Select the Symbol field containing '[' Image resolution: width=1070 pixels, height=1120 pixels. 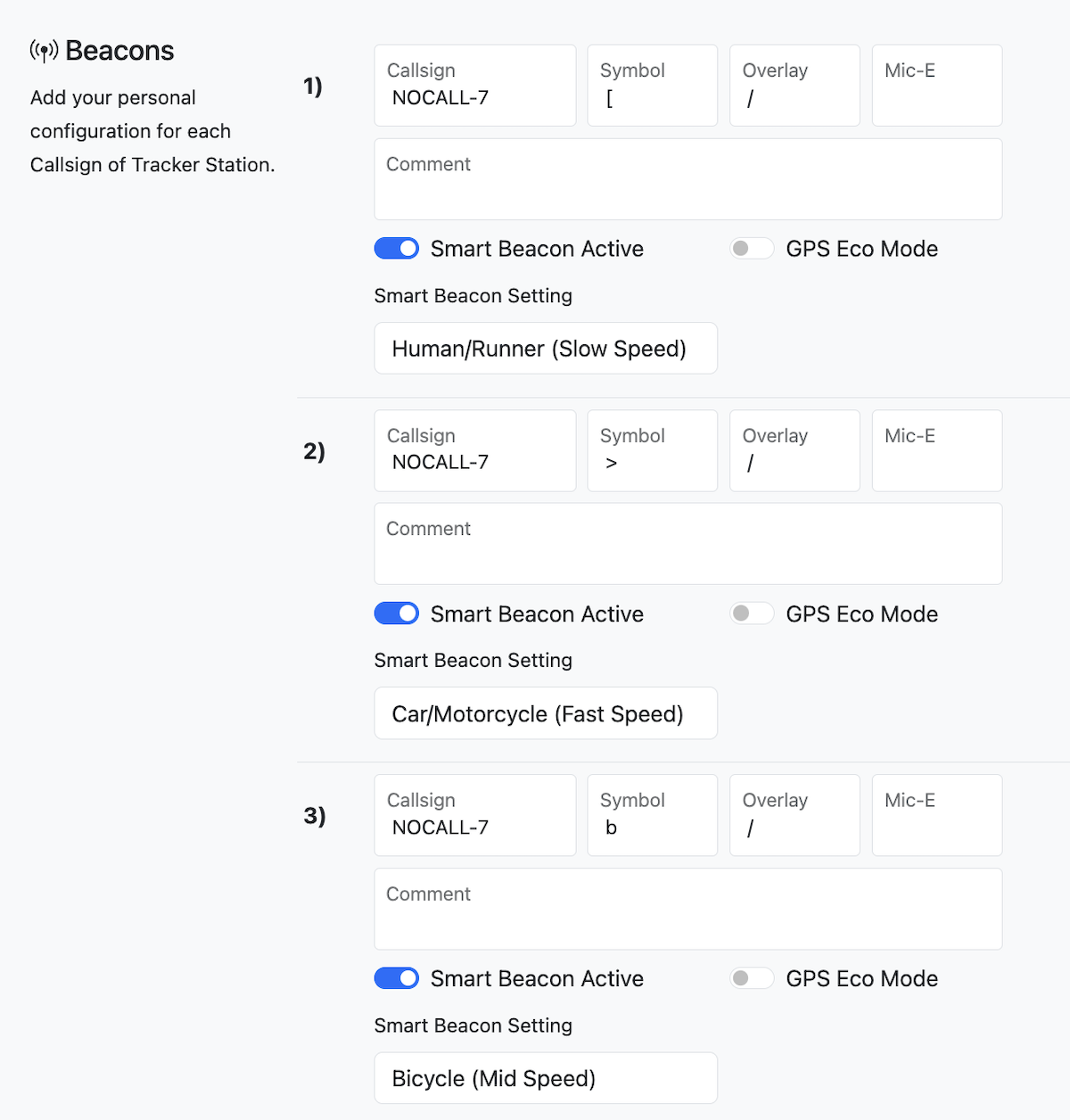(x=652, y=86)
